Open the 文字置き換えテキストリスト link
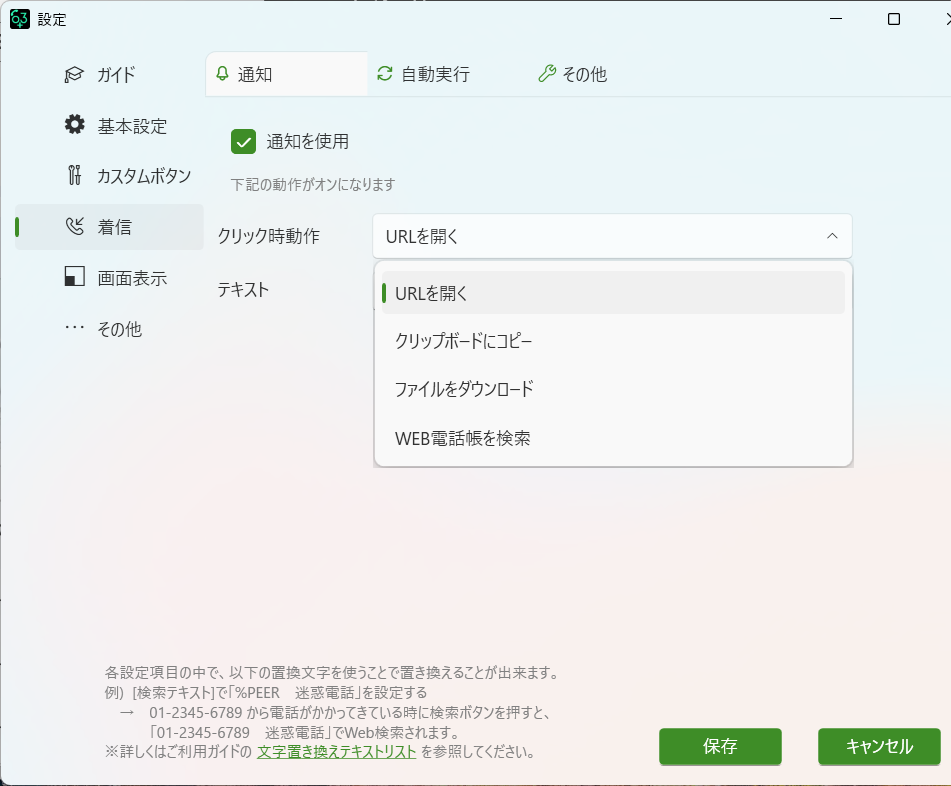Screen dimensions: 951x786 [x=336, y=751]
